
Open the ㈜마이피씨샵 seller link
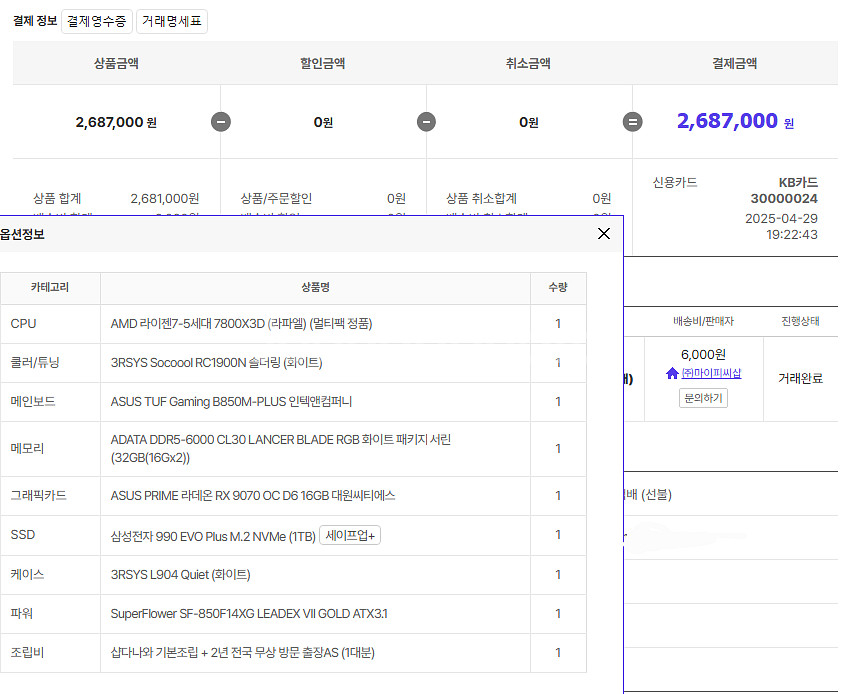tap(711, 373)
